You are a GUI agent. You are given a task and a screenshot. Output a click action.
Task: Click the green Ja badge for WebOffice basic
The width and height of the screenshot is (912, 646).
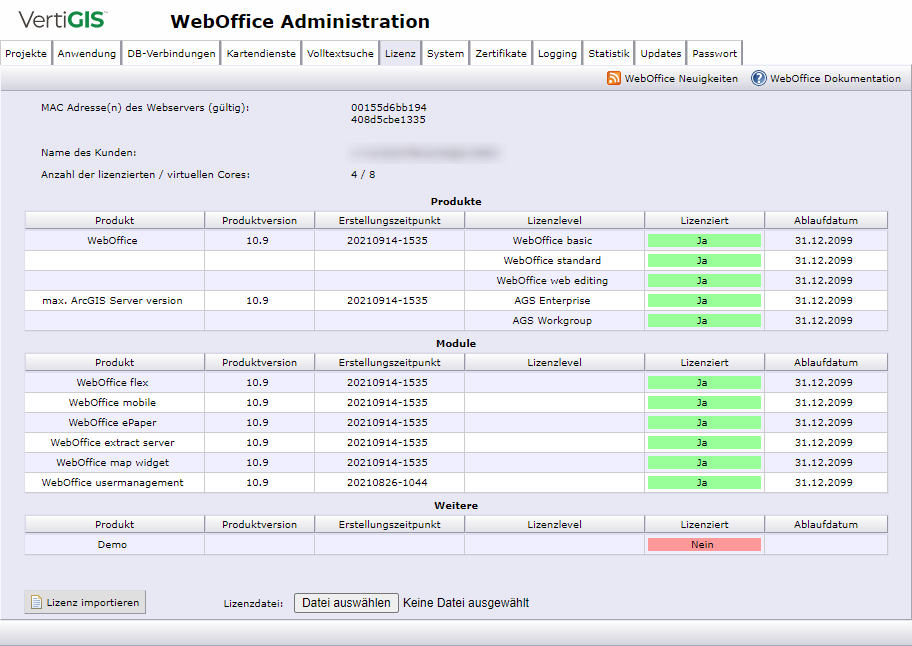pyautogui.click(x=704, y=239)
